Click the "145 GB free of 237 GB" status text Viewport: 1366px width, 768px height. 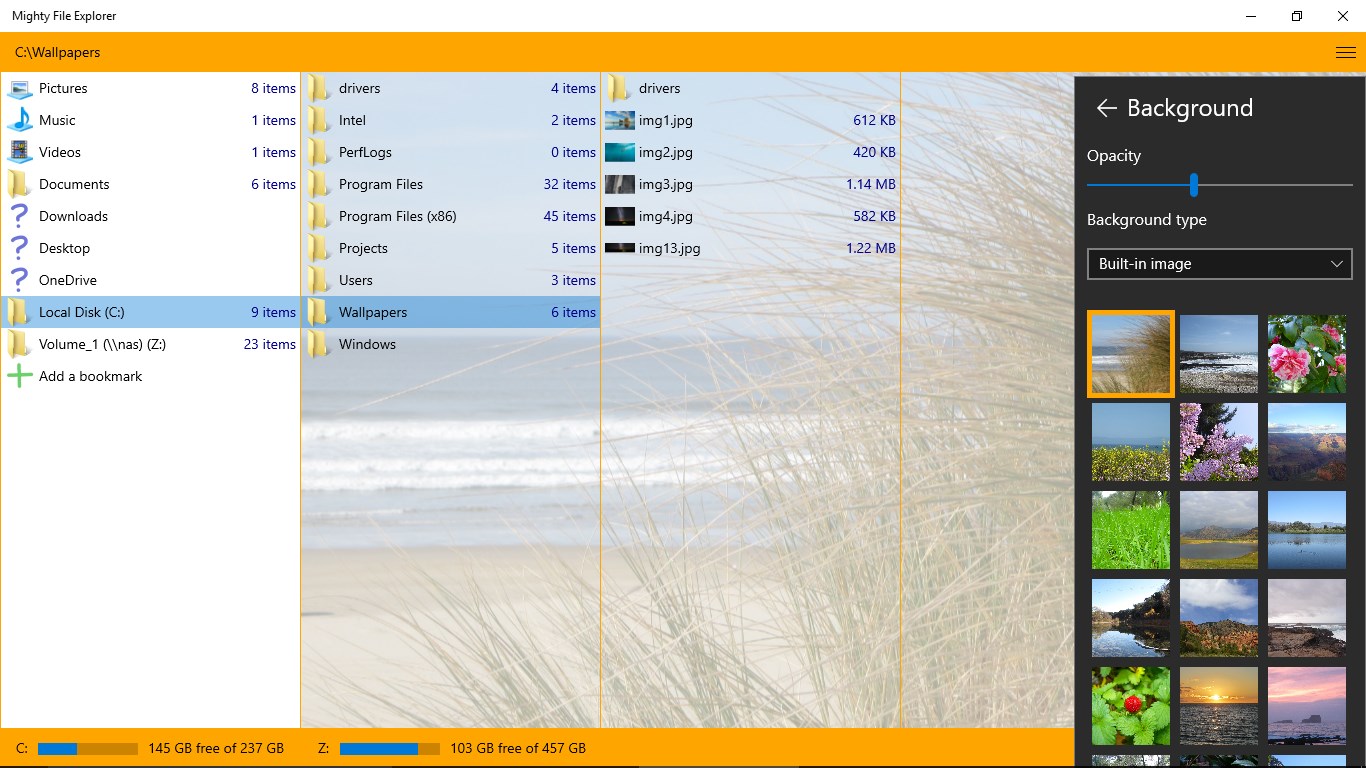[x=216, y=748]
